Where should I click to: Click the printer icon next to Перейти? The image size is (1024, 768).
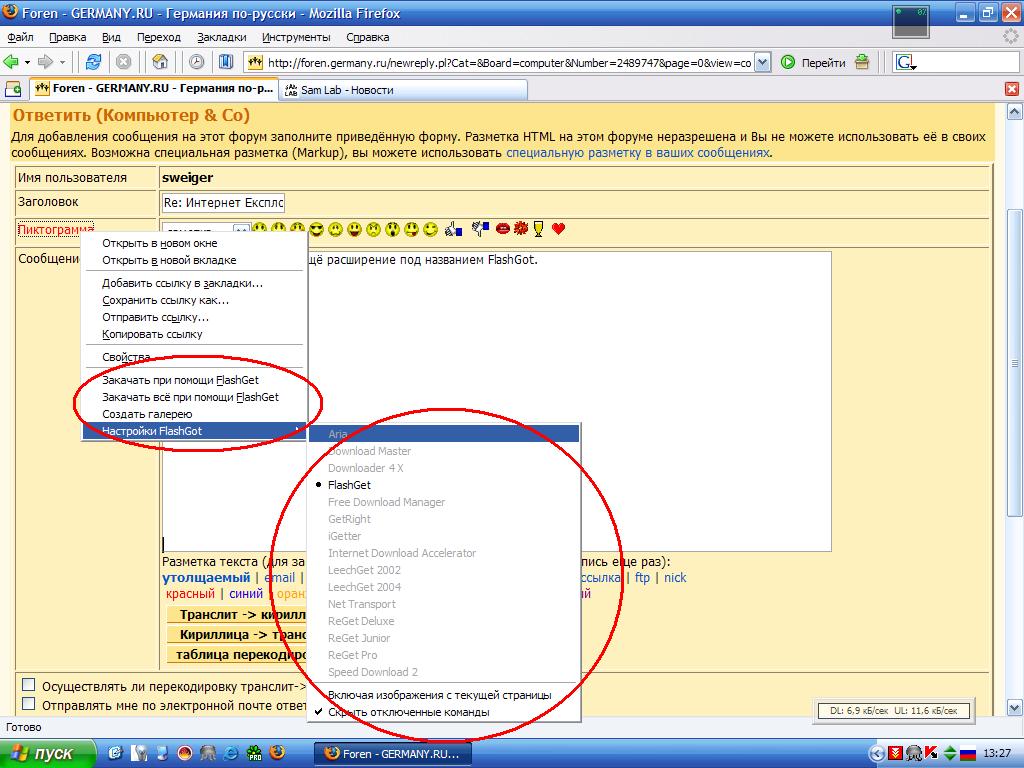[862, 62]
